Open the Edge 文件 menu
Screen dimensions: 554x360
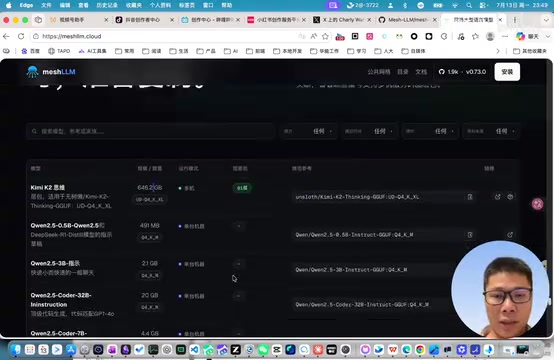click(46, 5)
